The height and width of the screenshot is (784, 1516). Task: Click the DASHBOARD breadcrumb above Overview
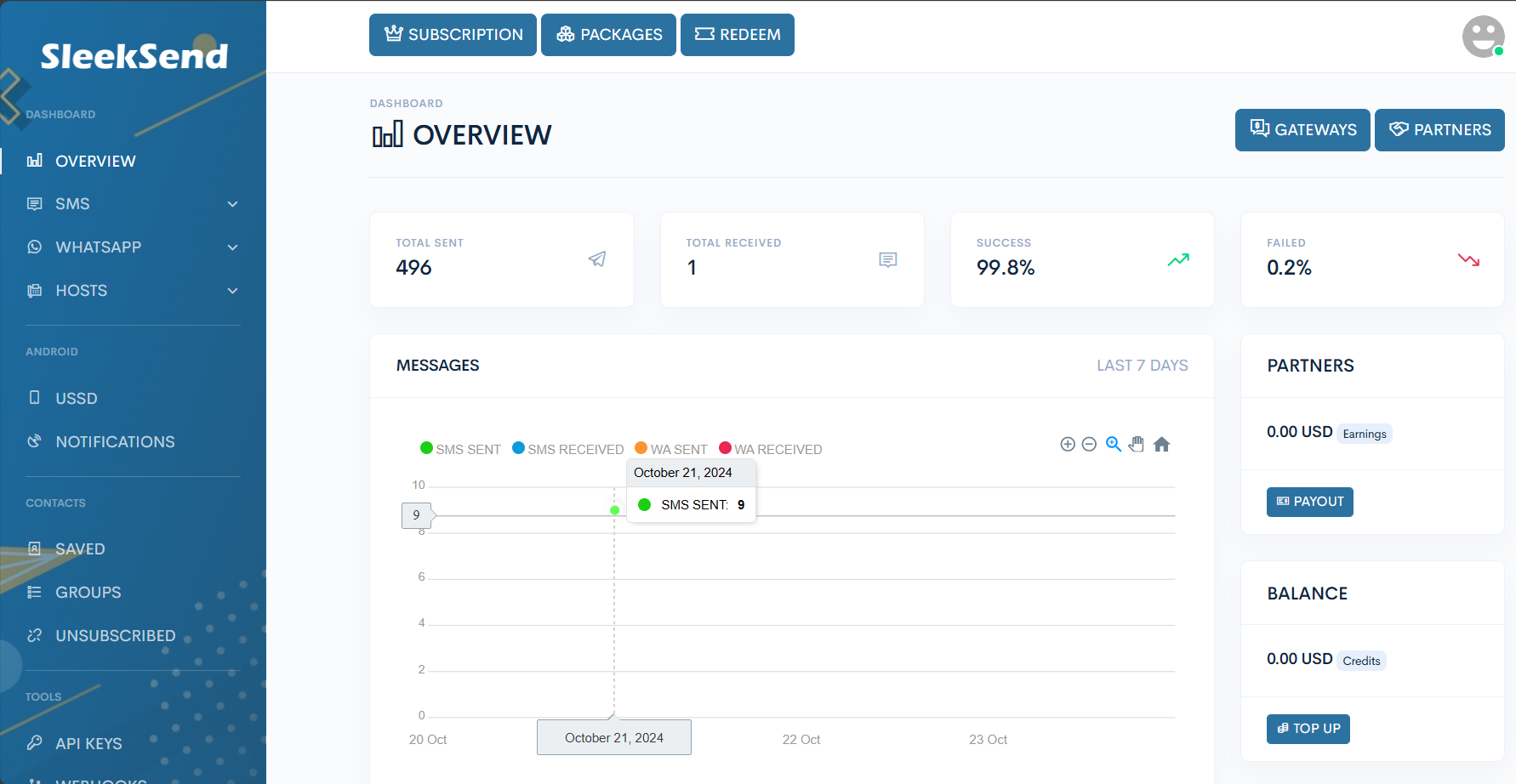(x=407, y=104)
